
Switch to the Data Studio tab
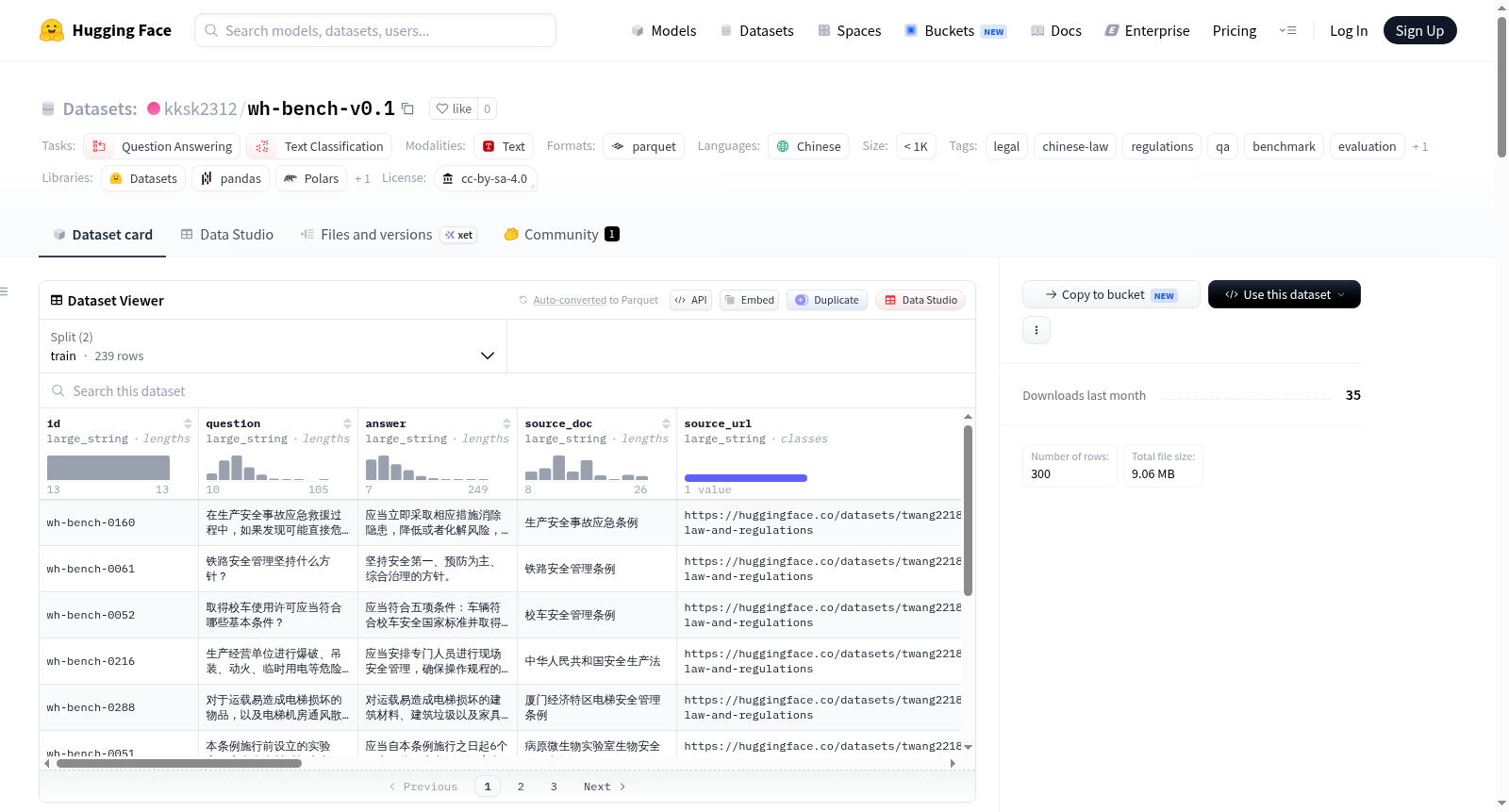(227, 235)
